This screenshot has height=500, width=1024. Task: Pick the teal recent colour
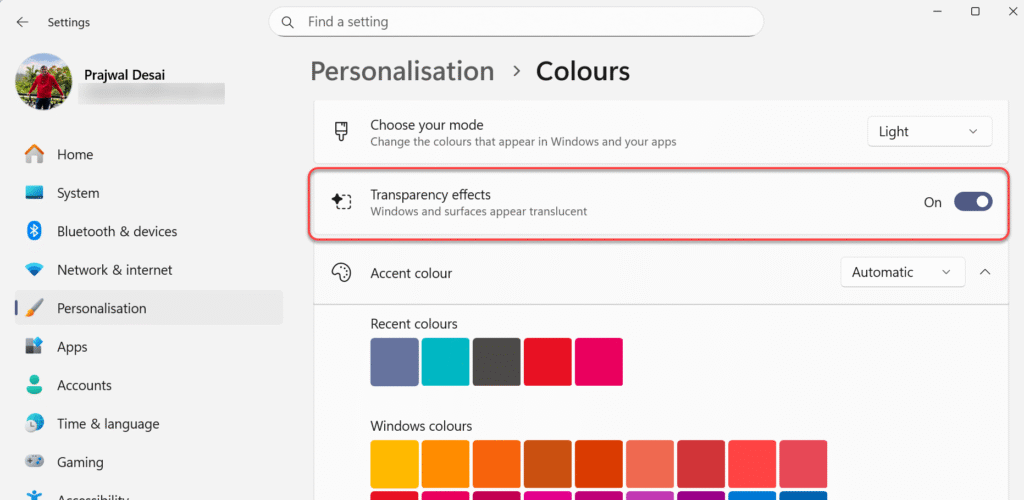(445, 362)
